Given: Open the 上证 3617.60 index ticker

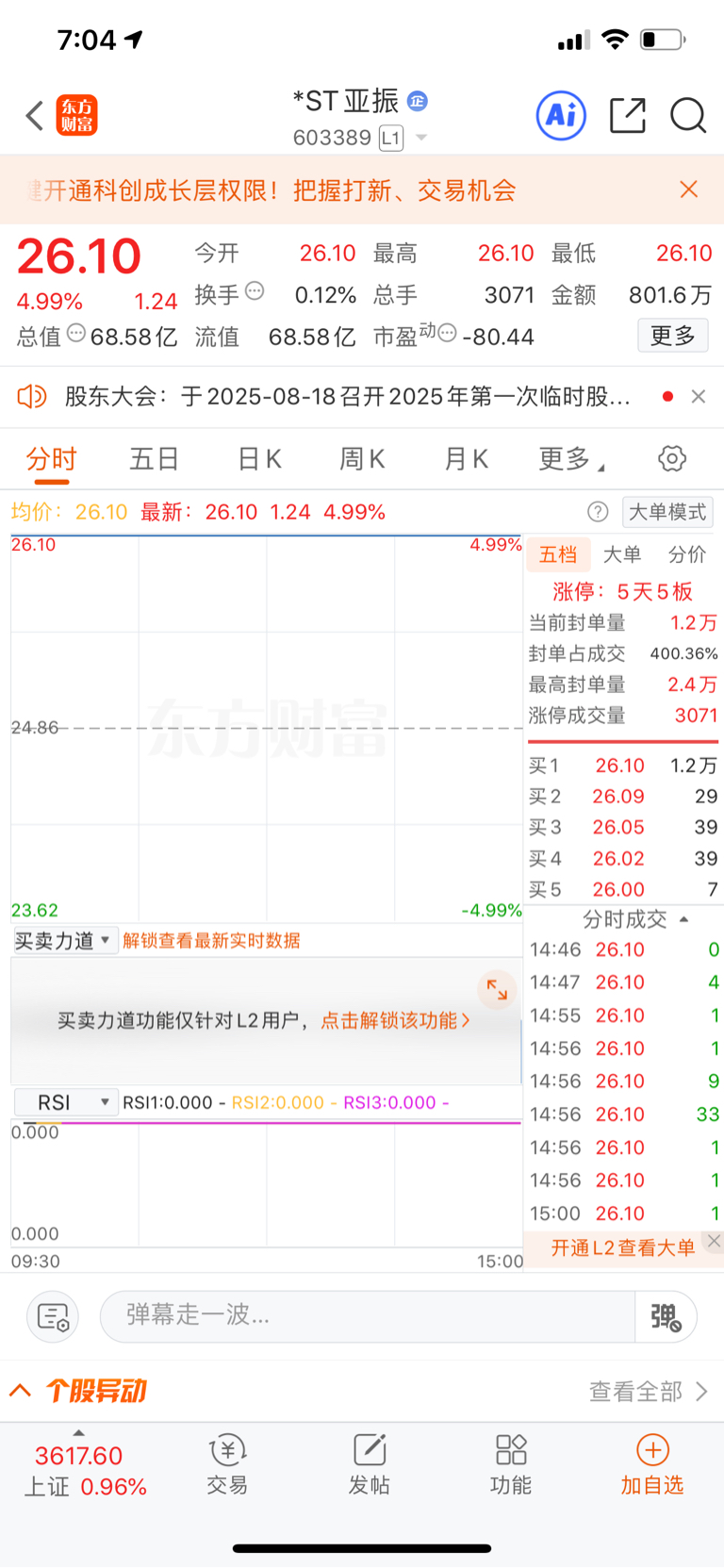Looking at the screenshot, I should tap(85, 1471).
